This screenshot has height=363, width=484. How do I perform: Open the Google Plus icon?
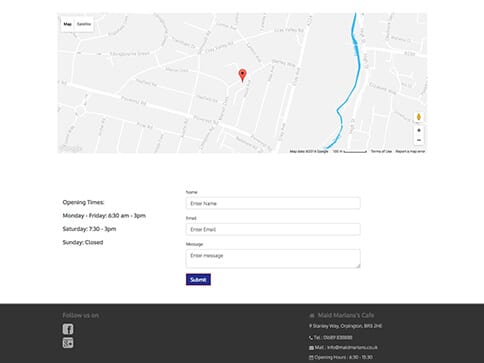(68, 343)
